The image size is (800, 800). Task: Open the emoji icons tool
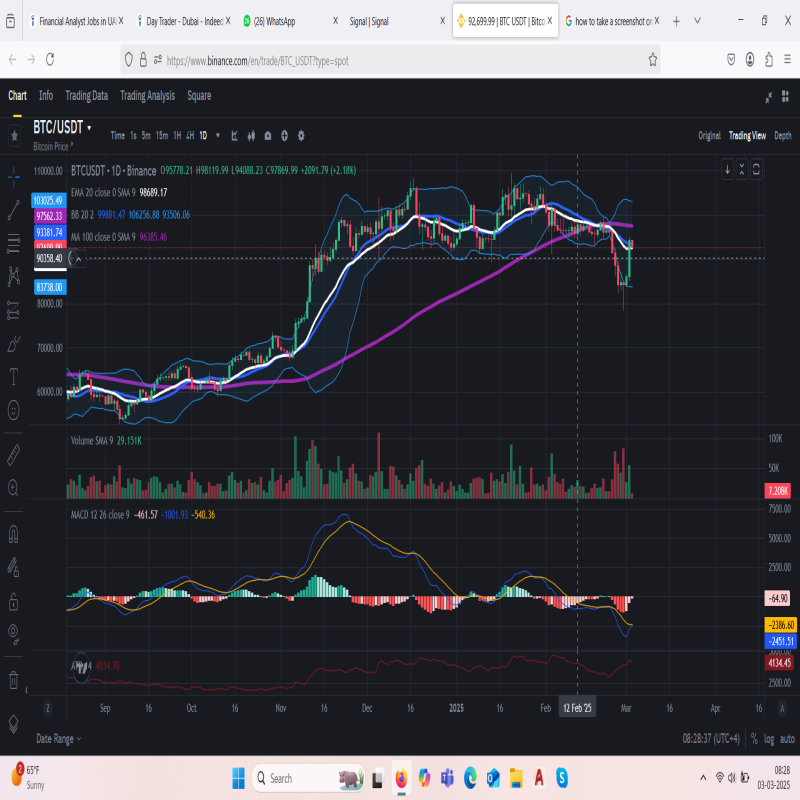[x=14, y=410]
